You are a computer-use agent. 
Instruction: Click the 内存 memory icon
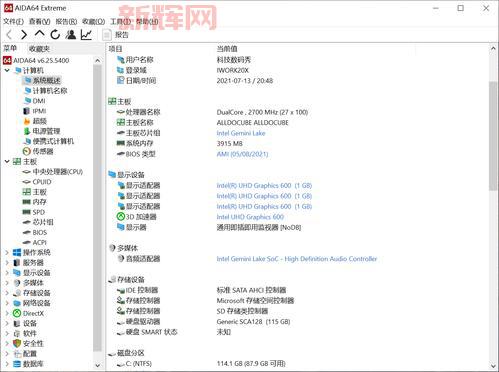[x=27, y=202]
